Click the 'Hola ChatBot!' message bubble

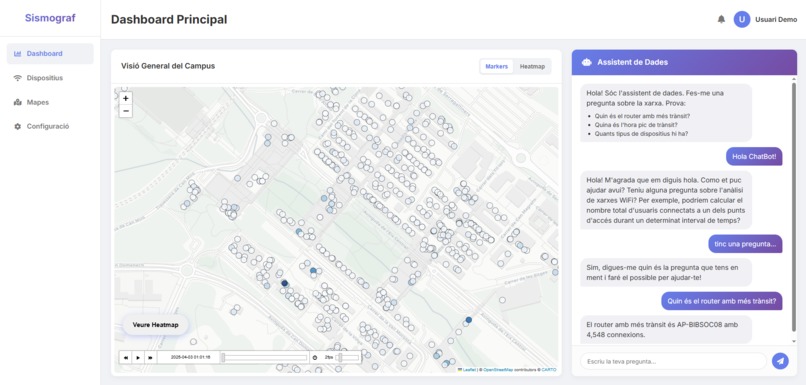click(754, 157)
